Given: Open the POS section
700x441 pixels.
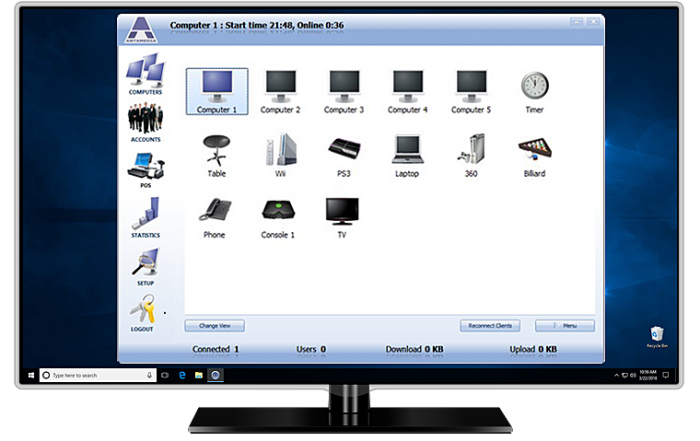Looking at the screenshot, I should [x=146, y=170].
